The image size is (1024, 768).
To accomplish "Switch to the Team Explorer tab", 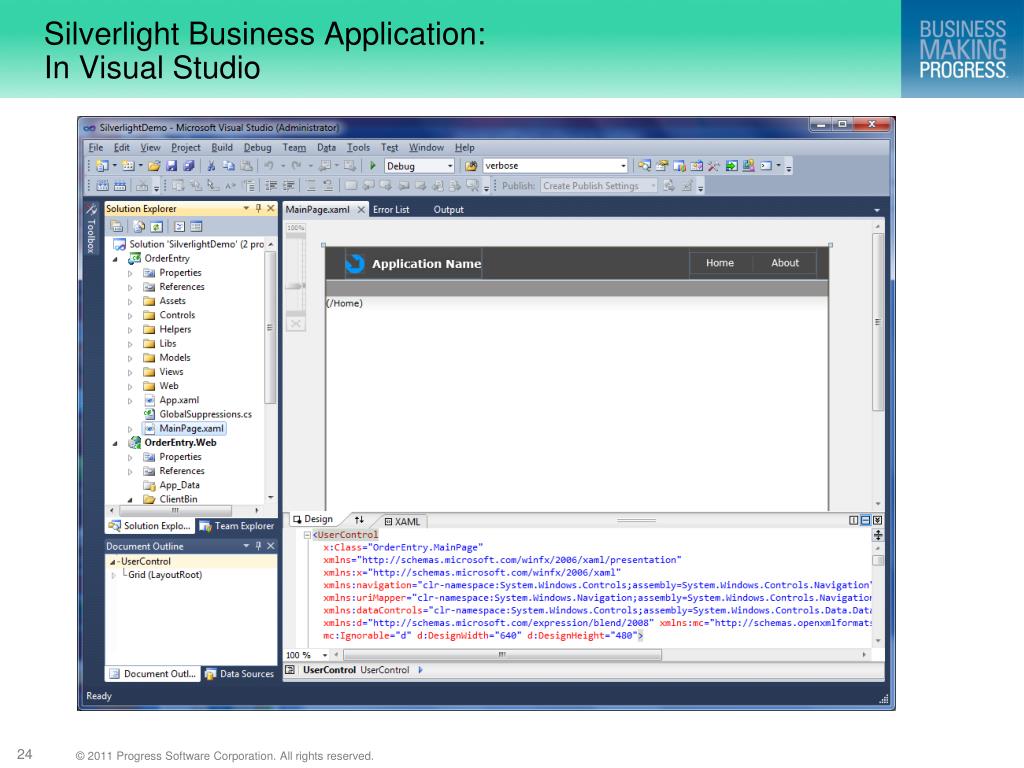I will click(x=237, y=526).
